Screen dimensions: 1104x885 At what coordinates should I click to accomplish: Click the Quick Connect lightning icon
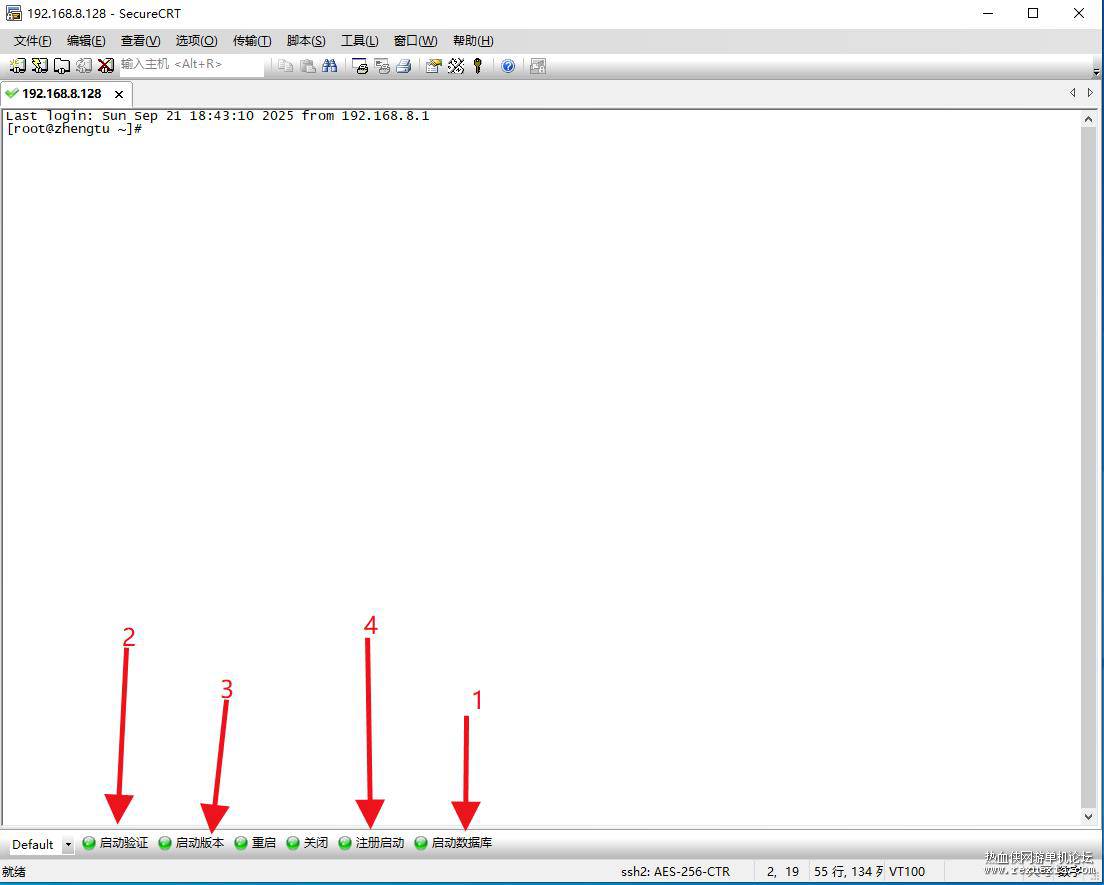pyautogui.click(x=40, y=65)
